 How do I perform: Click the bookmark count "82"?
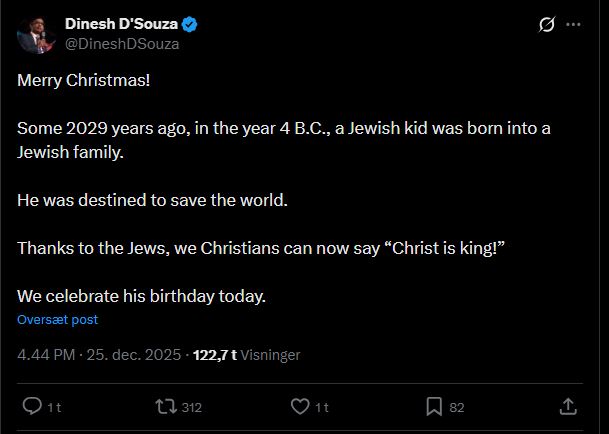(457, 407)
